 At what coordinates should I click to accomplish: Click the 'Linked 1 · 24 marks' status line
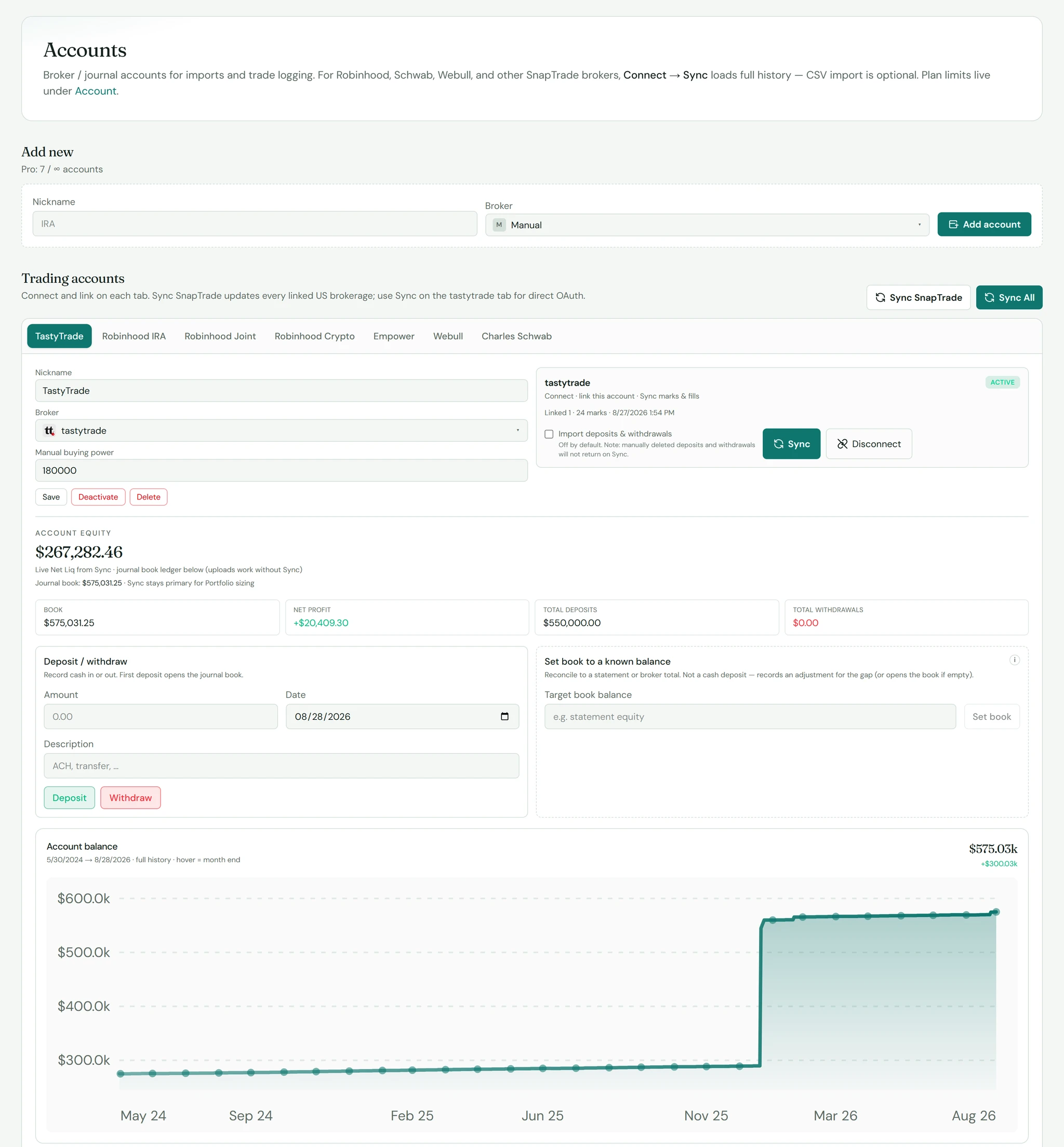tap(609, 413)
